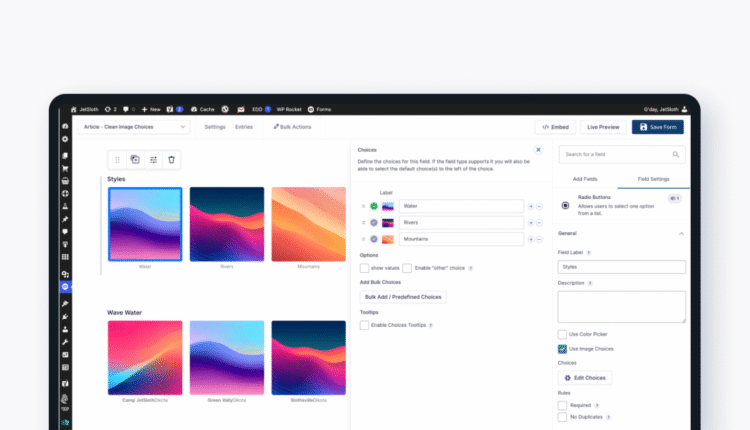750x430 pixels.
Task: Enable the "other" choice checkbox
Action: point(407,268)
